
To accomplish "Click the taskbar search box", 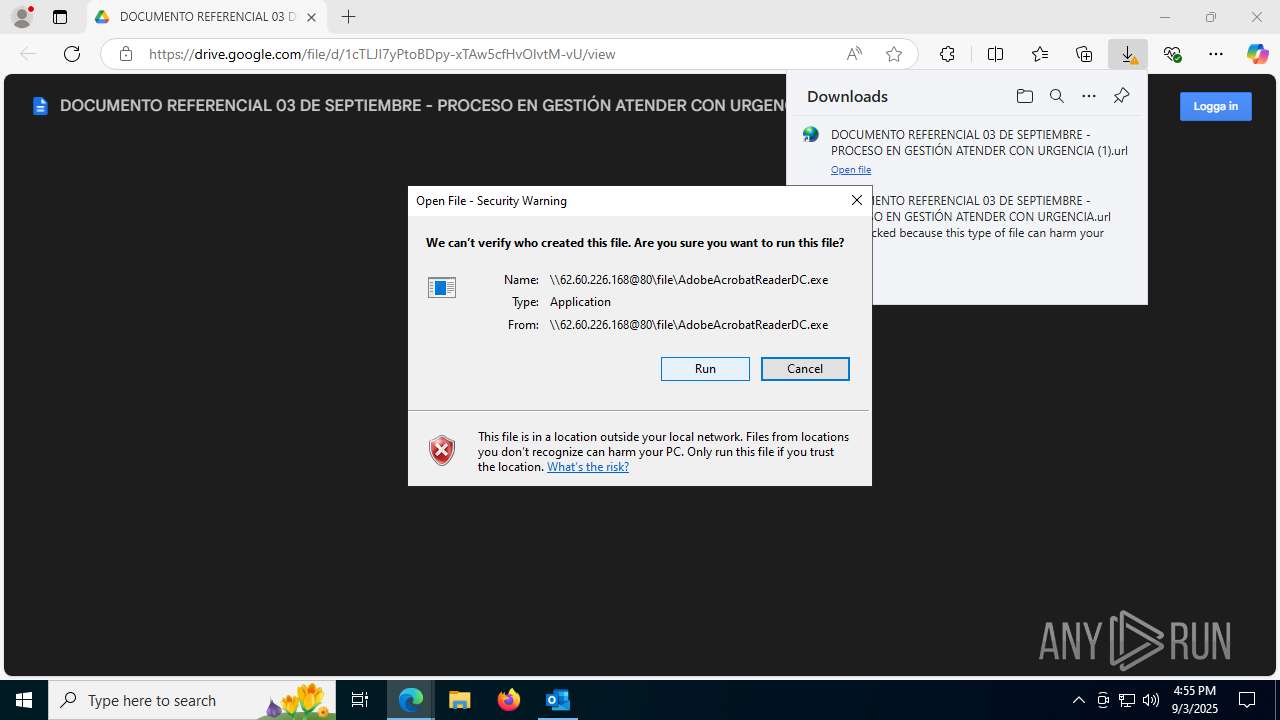I will (x=192, y=700).
